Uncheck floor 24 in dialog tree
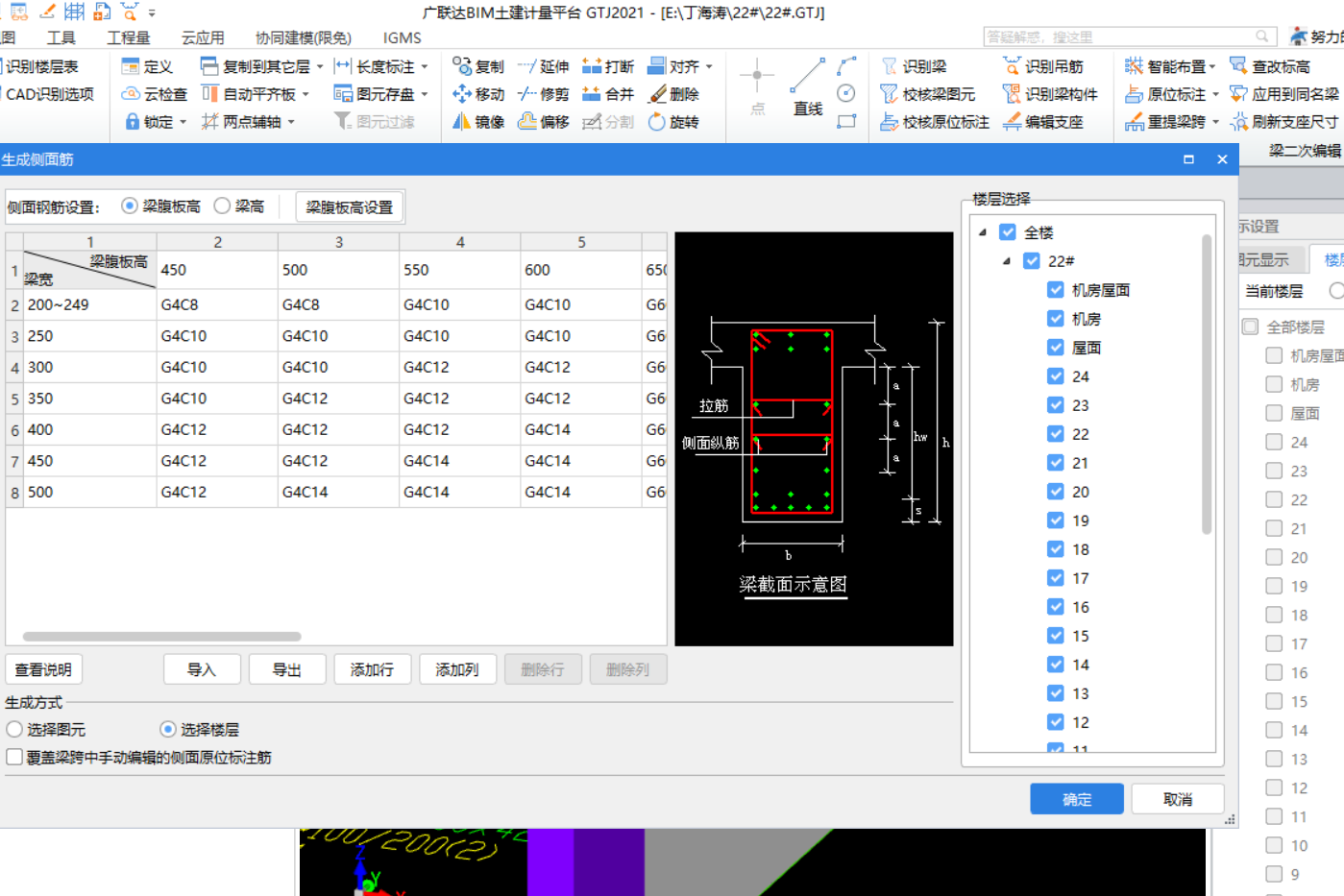Image resolution: width=1344 pixels, height=896 pixels. point(1056,376)
